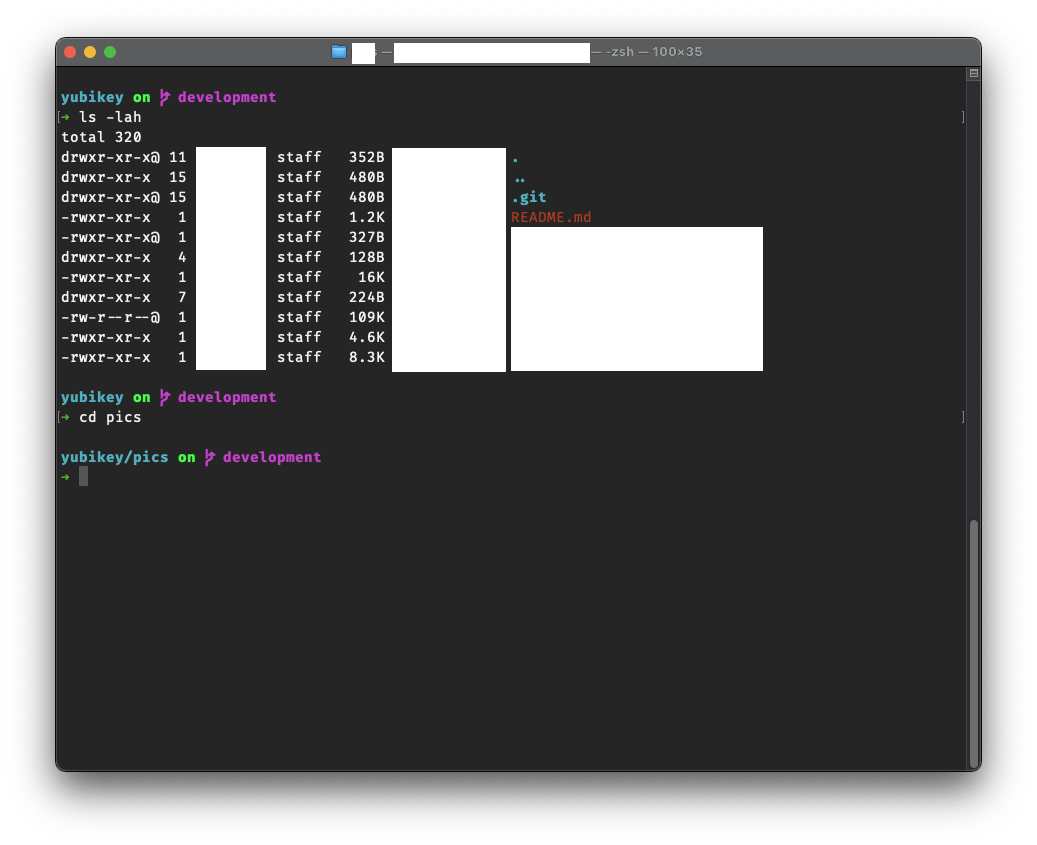Click the split pane icon above scrollbar
This screenshot has width=1037, height=845.
(x=973, y=74)
